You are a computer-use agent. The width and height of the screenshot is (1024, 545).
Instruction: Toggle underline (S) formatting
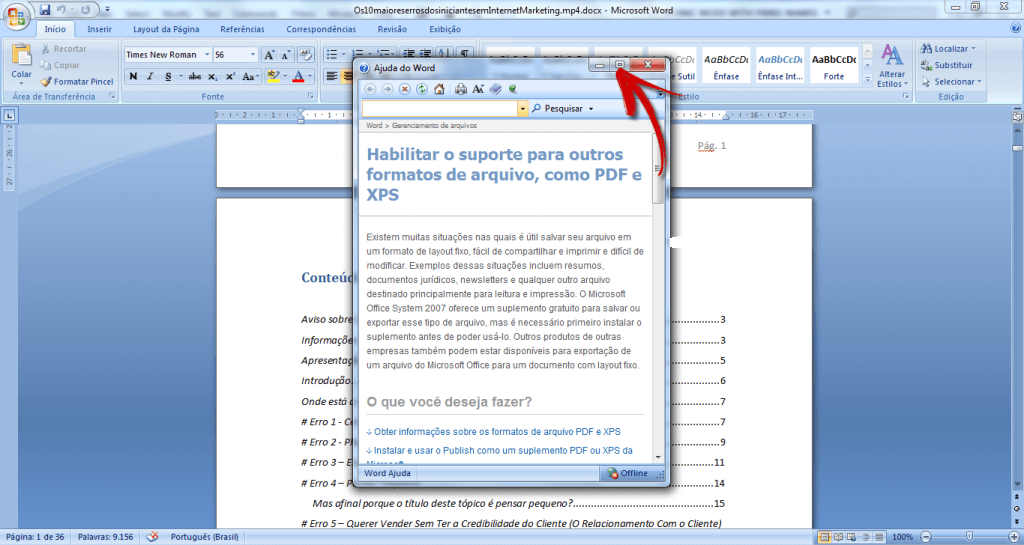coord(168,76)
